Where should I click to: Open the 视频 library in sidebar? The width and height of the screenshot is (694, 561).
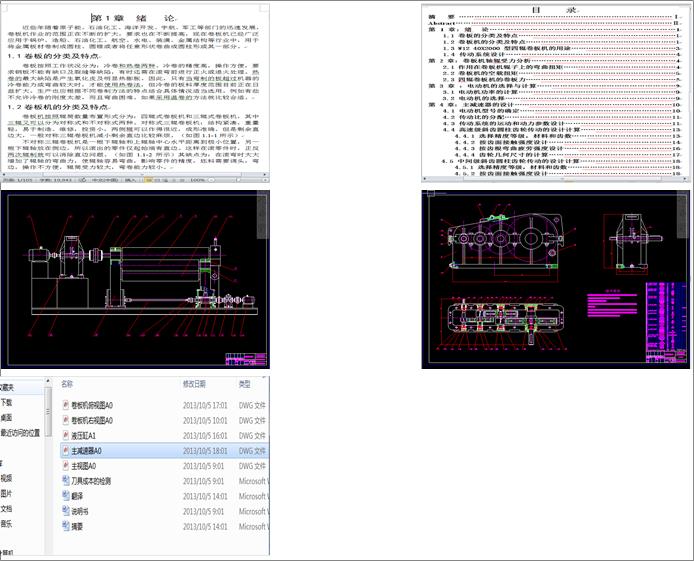pyautogui.click(x=6, y=478)
